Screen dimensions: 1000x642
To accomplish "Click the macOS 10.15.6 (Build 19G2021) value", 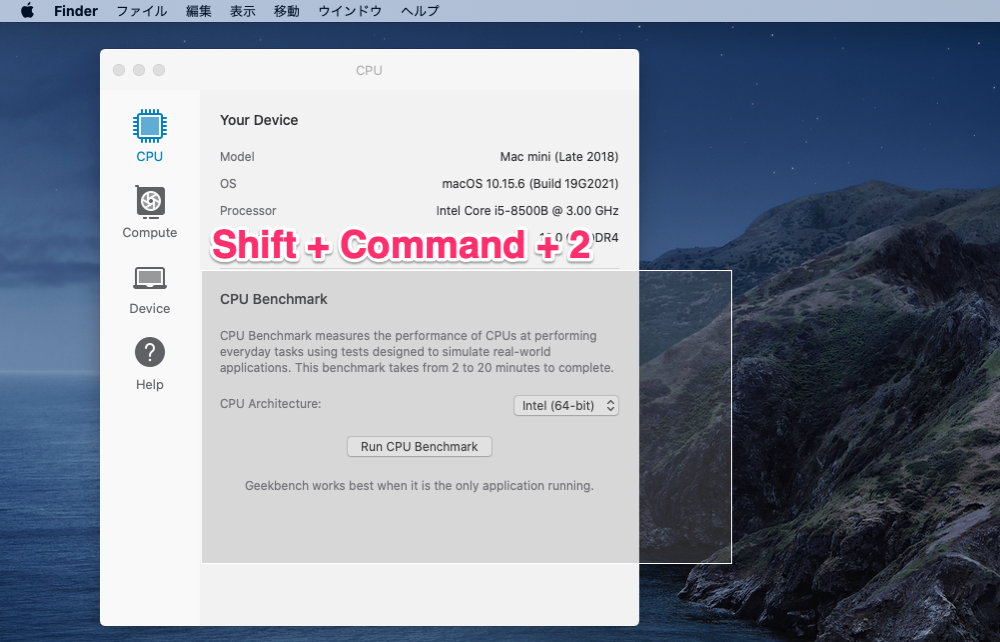I will (x=530, y=184).
